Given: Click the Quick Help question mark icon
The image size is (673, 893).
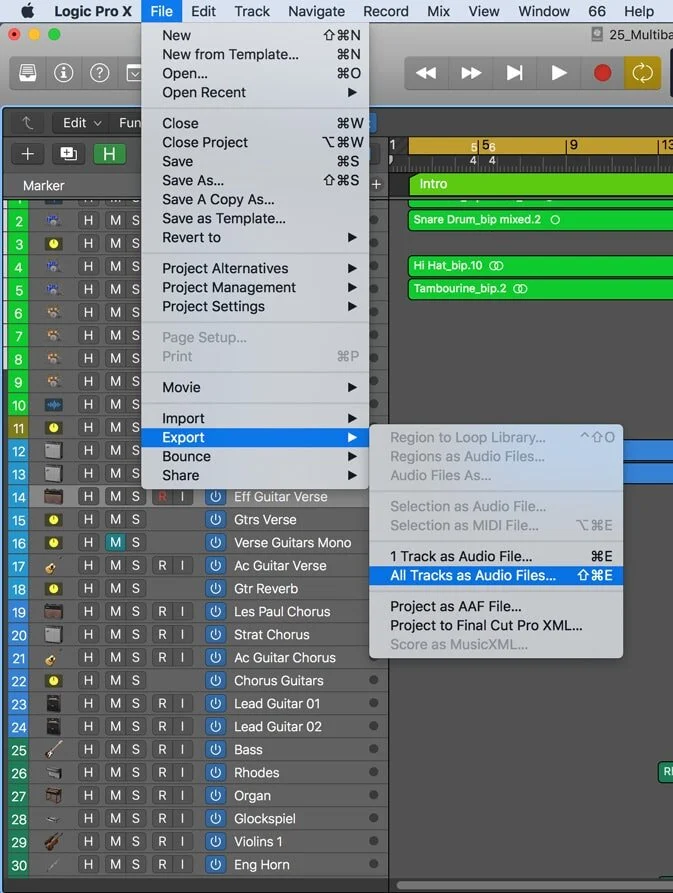Looking at the screenshot, I should 100,73.
